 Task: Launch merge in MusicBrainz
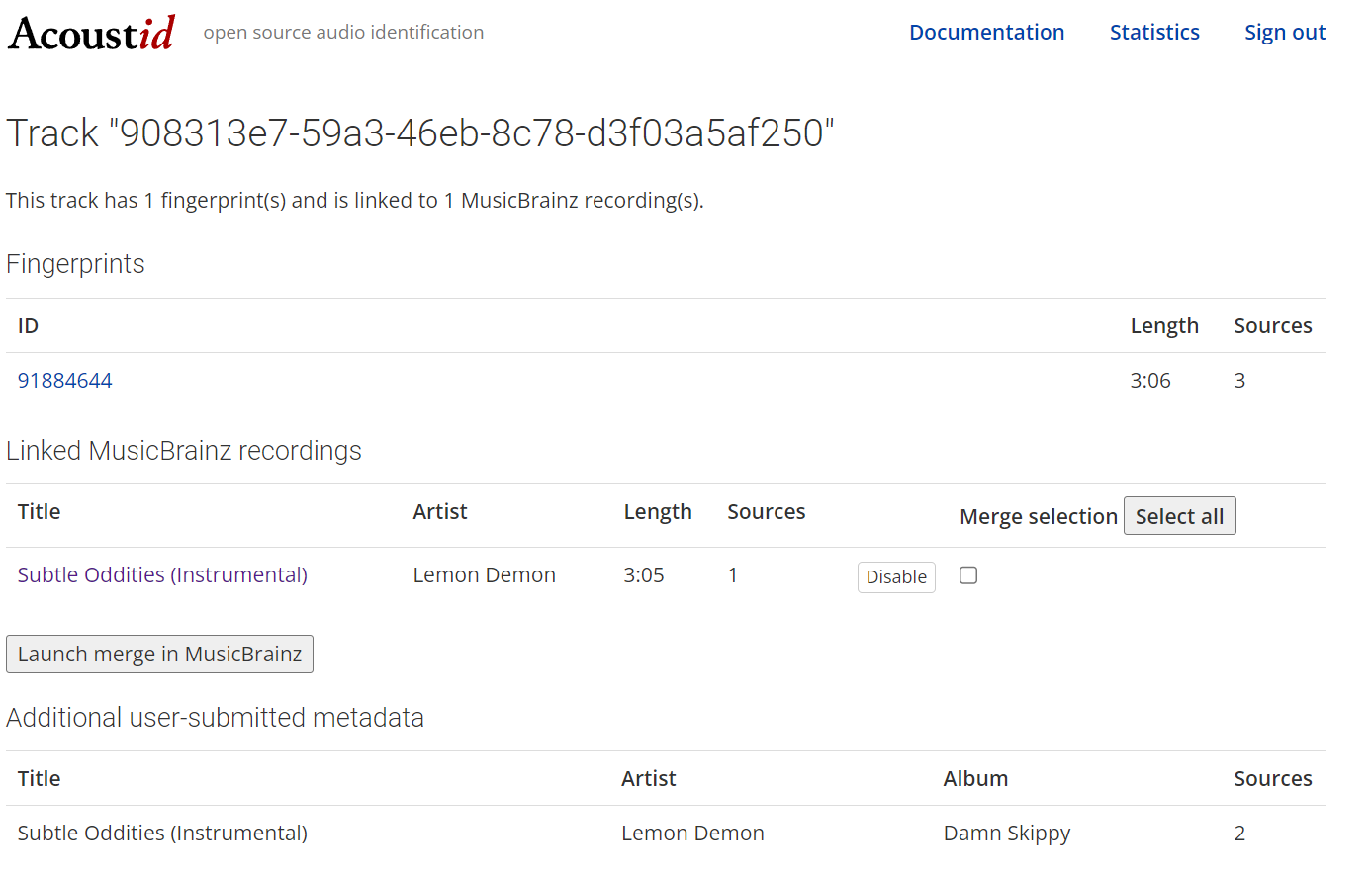(159, 655)
